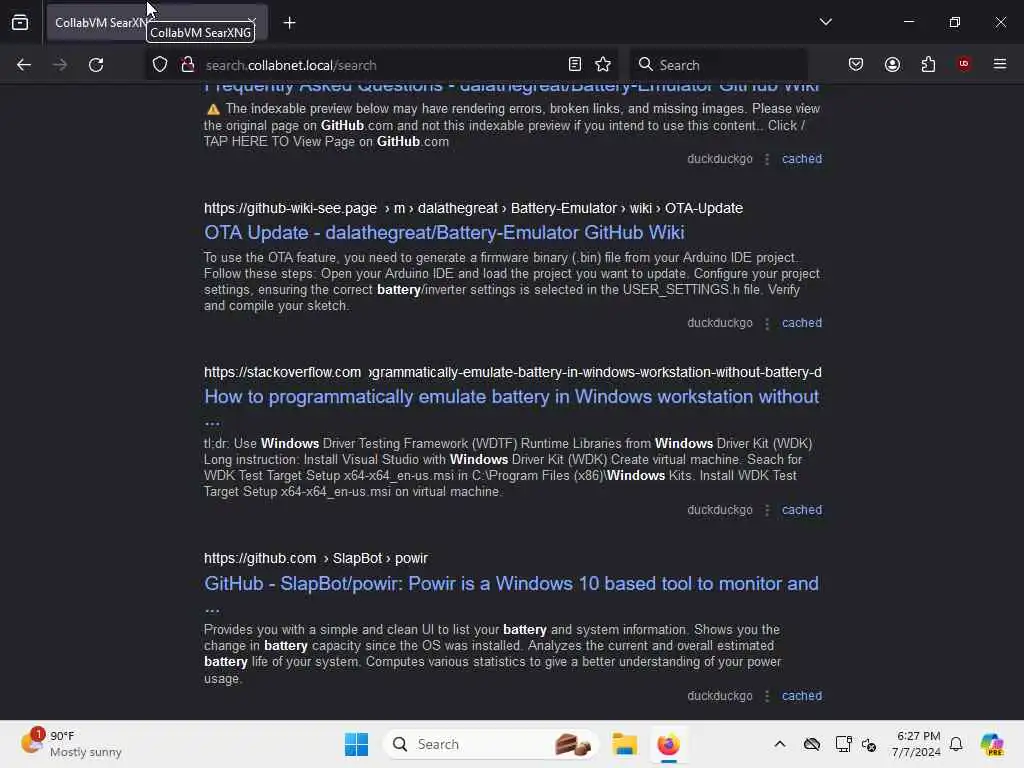Expand options dots for stackoverflow result
1024x768 pixels.
[767, 510]
